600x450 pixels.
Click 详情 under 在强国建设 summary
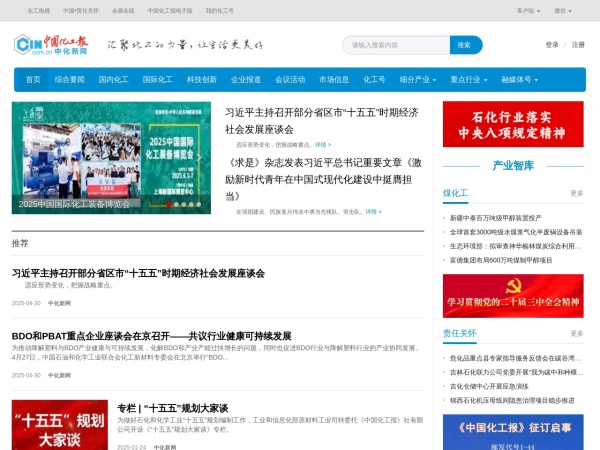(373, 212)
